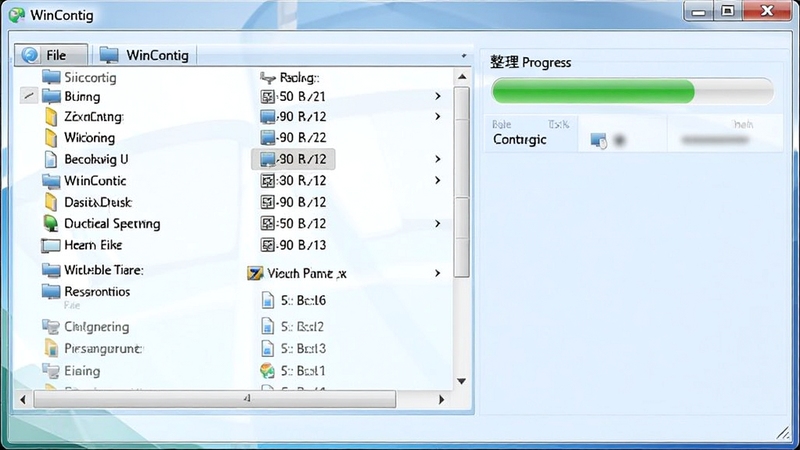Expand the arrow of row 50 B/21
Viewport: 800px width, 450px height.
pos(438,96)
